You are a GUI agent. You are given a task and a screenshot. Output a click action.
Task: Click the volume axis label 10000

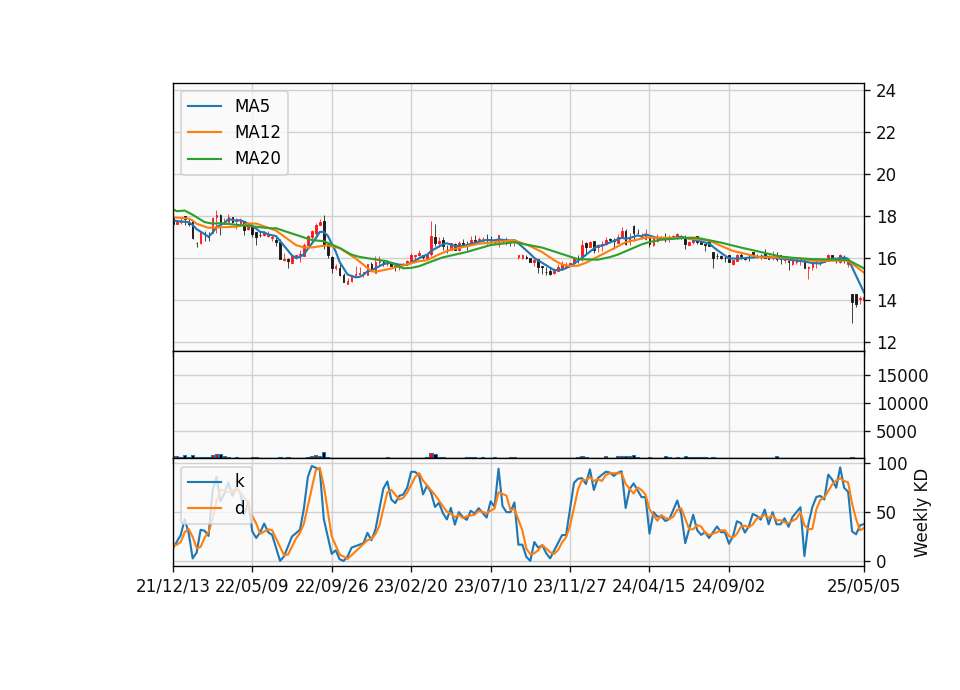tap(902, 404)
